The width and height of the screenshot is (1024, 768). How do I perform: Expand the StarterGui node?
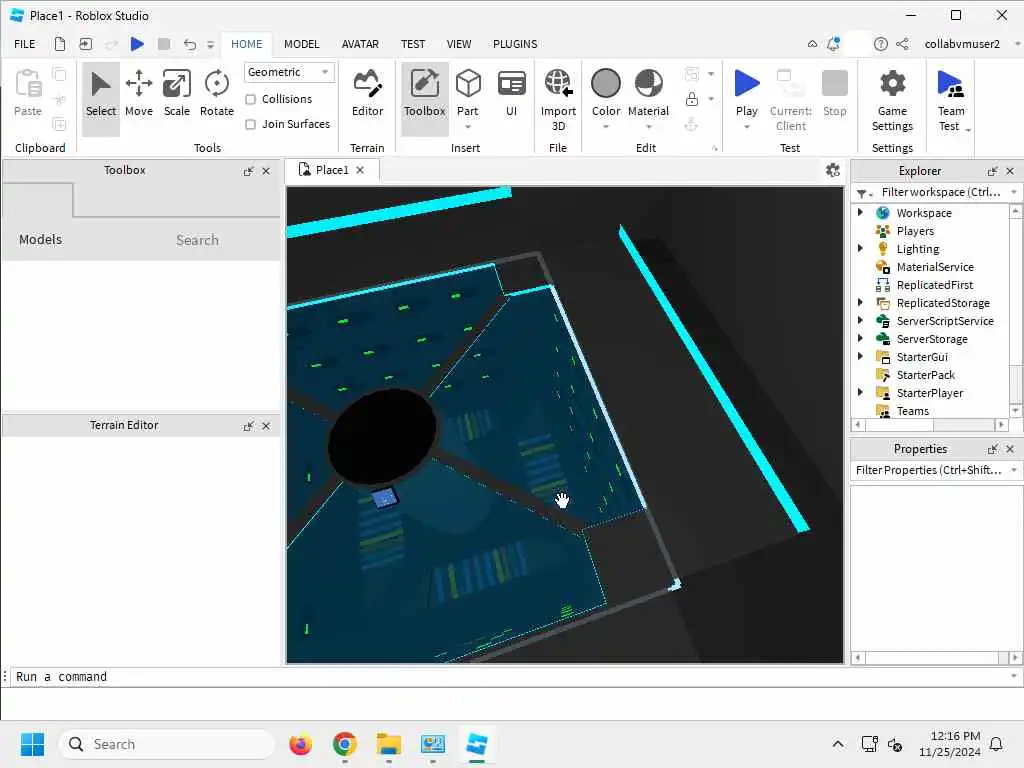pos(860,356)
